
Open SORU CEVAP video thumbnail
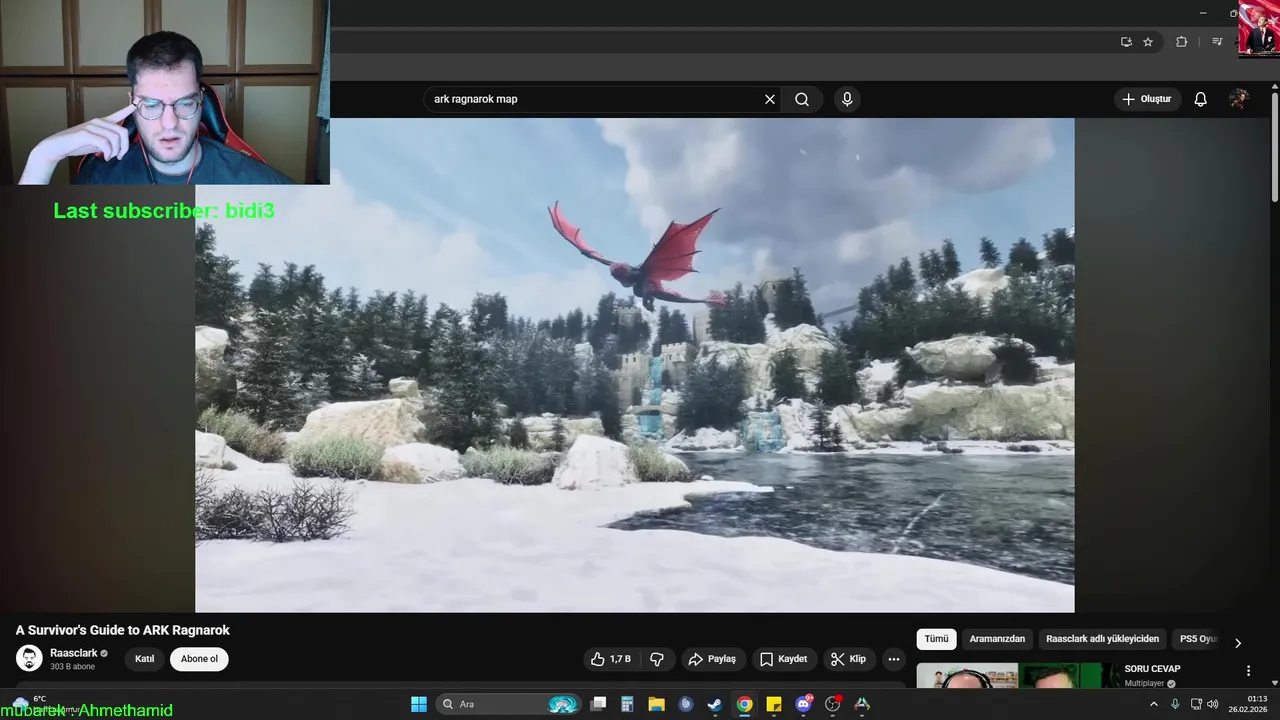(1017, 676)
